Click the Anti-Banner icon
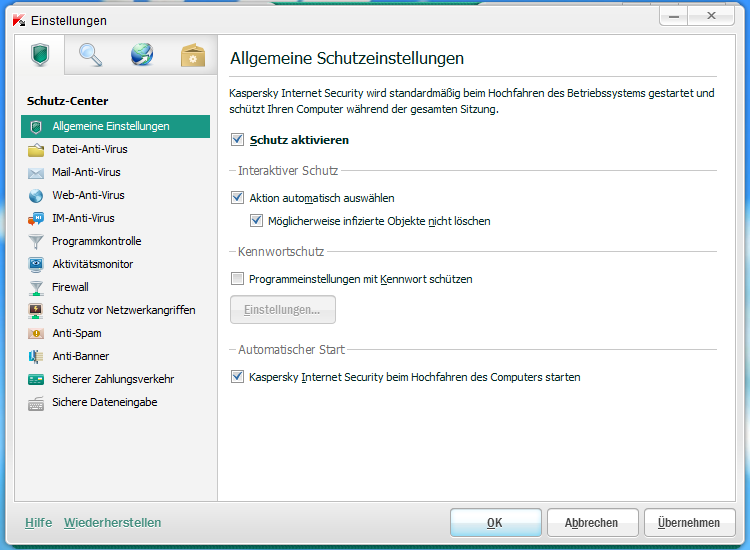This screenshot has width=750, height=550. tap(36, 356)
